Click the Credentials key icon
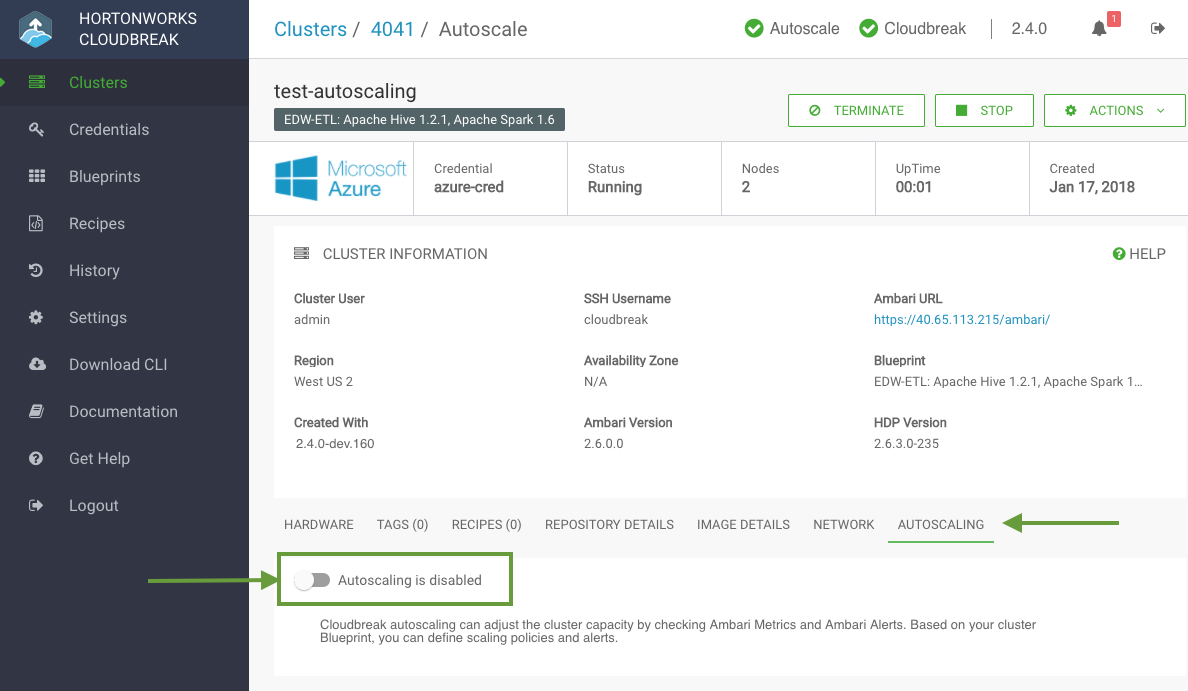Viewport: 1188px width, 691px height. coord(36,130)
